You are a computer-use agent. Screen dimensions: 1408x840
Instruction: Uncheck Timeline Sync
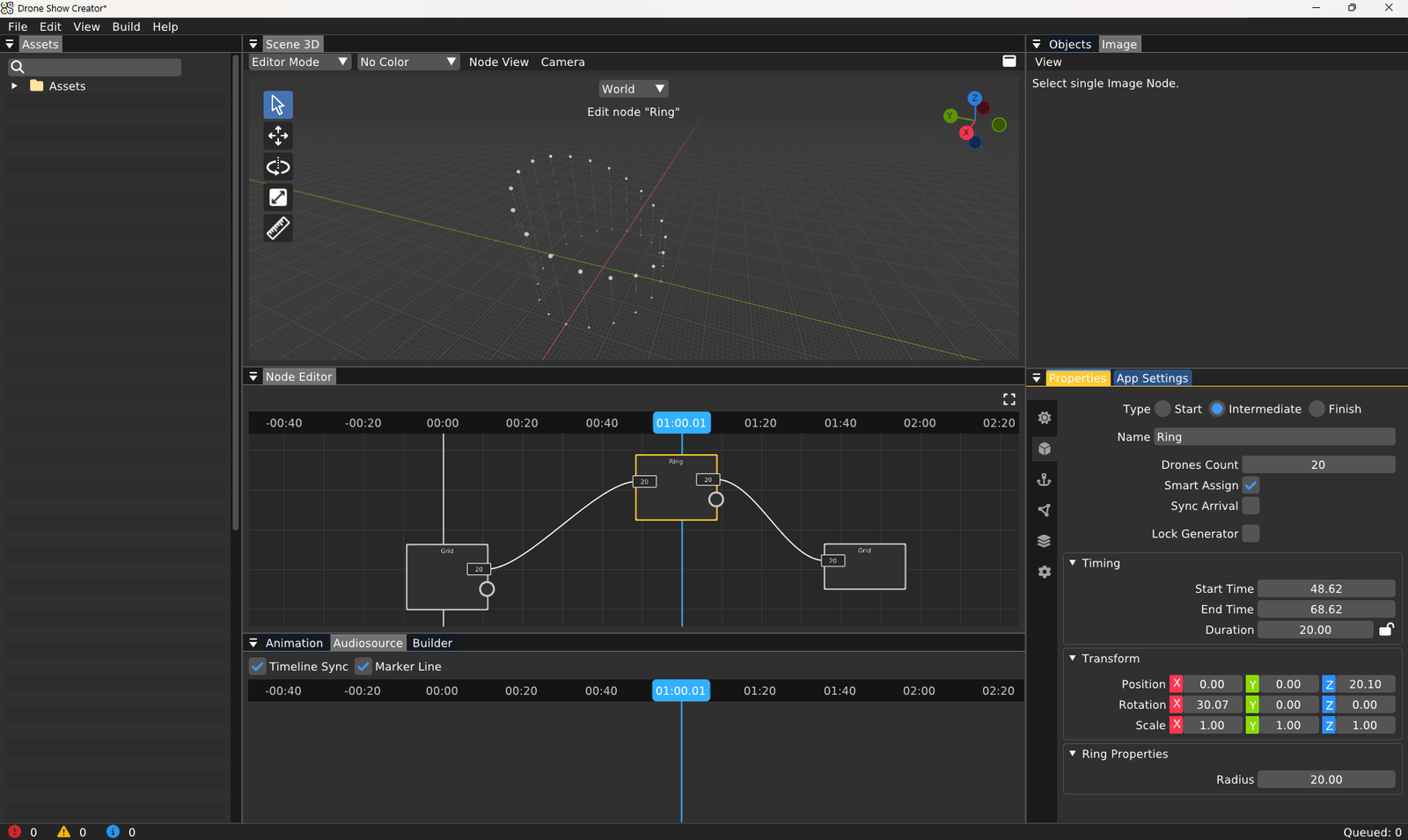pyautogui.click(x=257, y=666)
